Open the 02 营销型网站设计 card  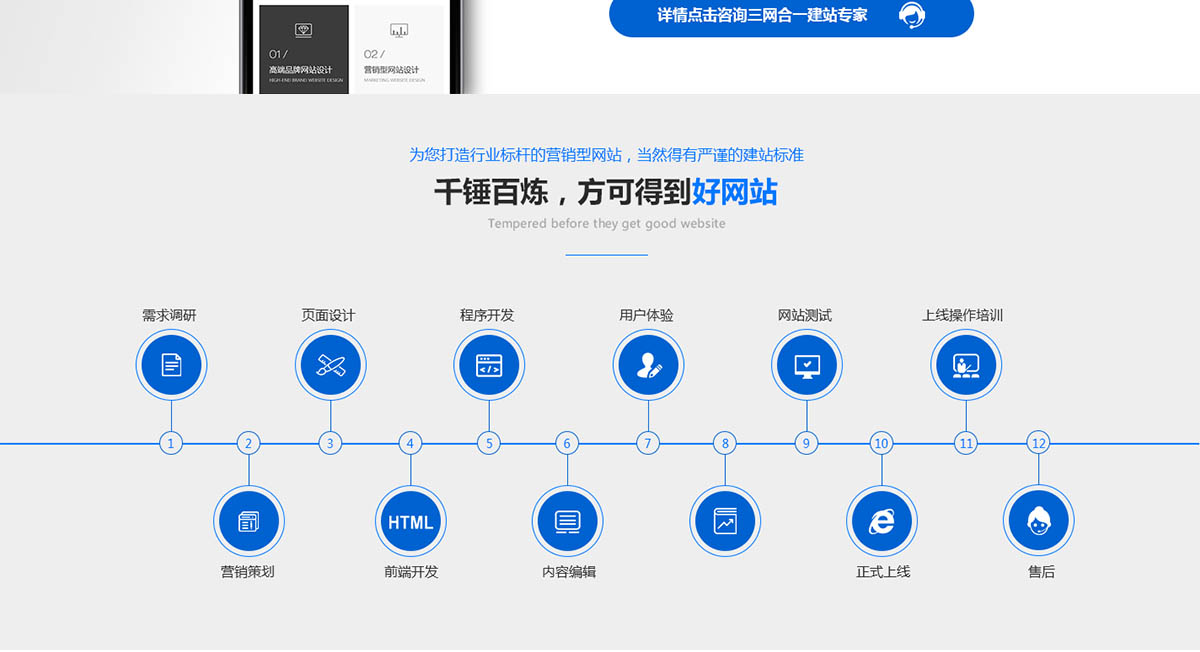(x=399, y=50)
